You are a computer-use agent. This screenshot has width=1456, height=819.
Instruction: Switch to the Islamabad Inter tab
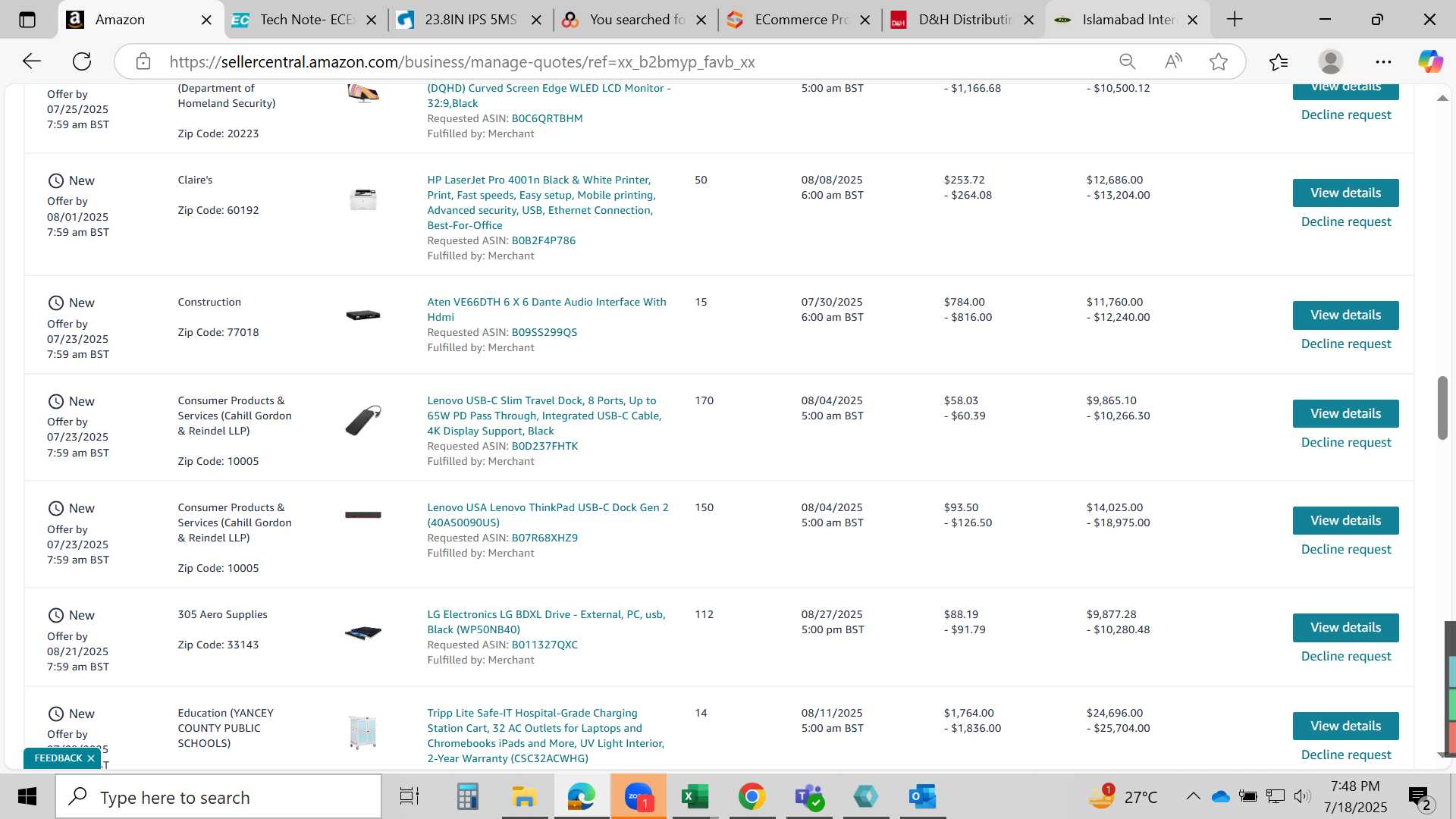coord(1128,20)
